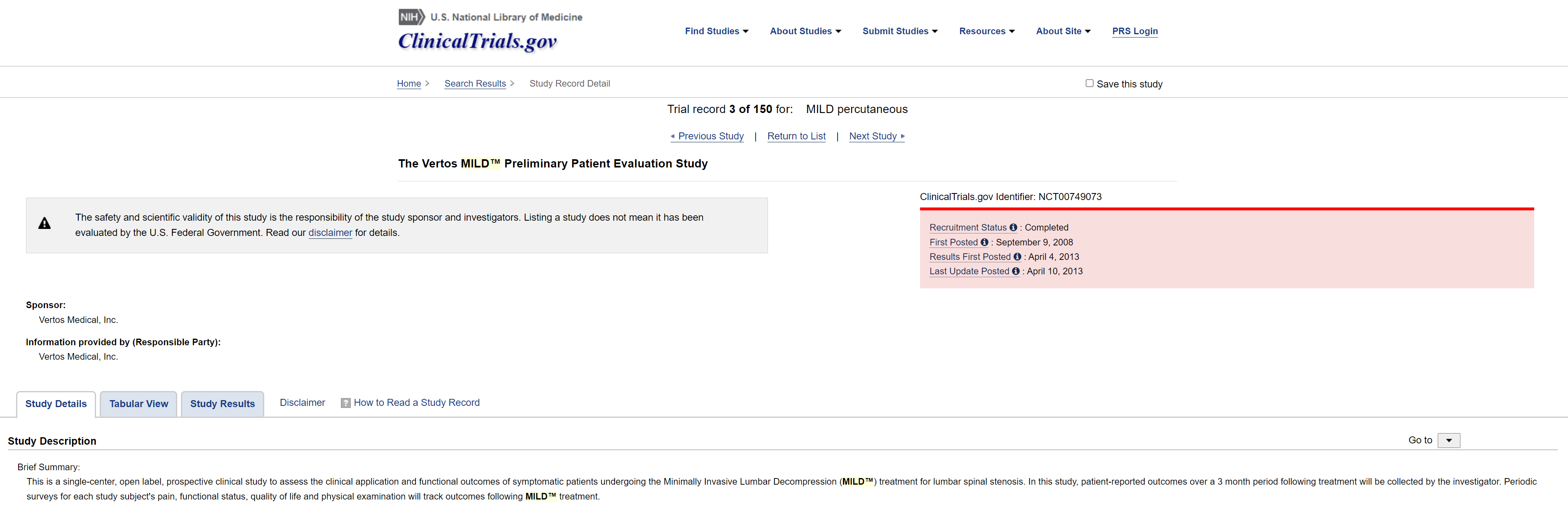
Task: Go to Search Results breadcrumb
Action: pos(475,83)
